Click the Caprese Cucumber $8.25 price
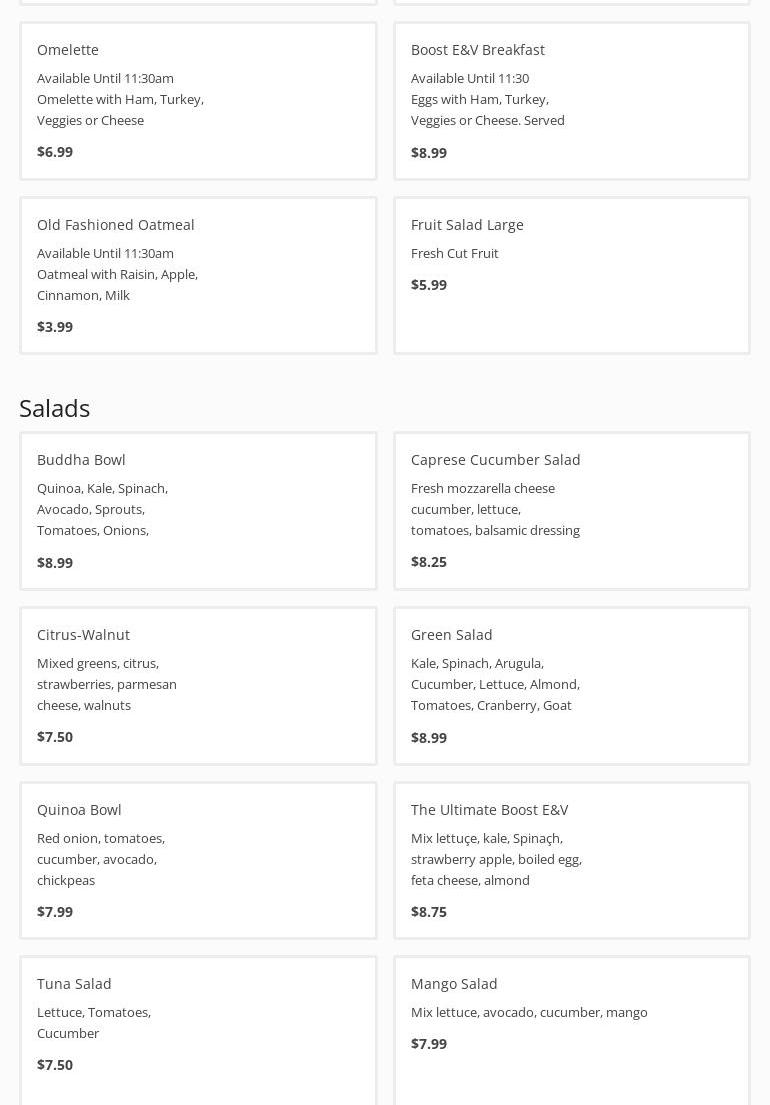This screenshot has width=770, height=1105. coord(429,562)
